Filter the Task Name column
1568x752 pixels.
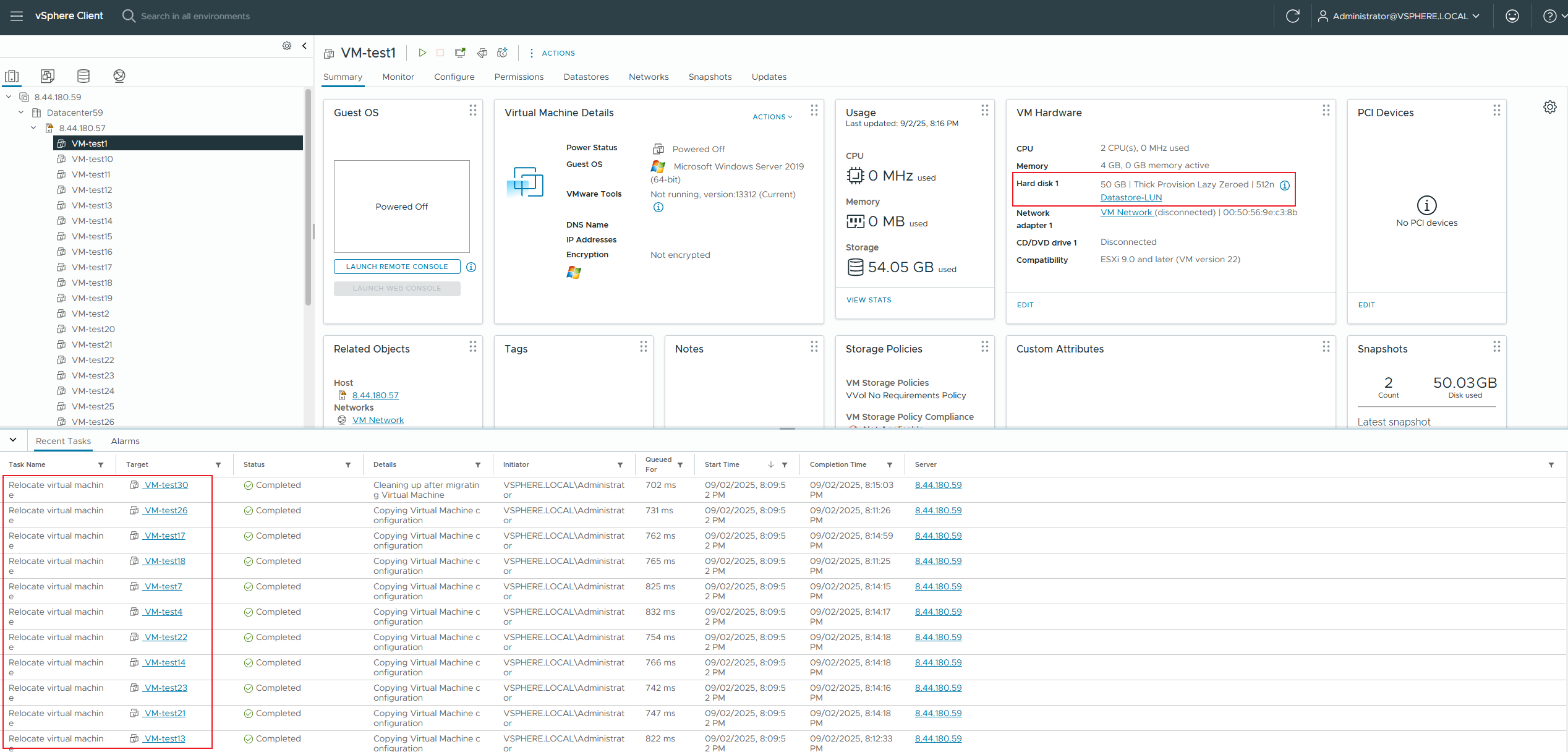[x=101, y=465]
